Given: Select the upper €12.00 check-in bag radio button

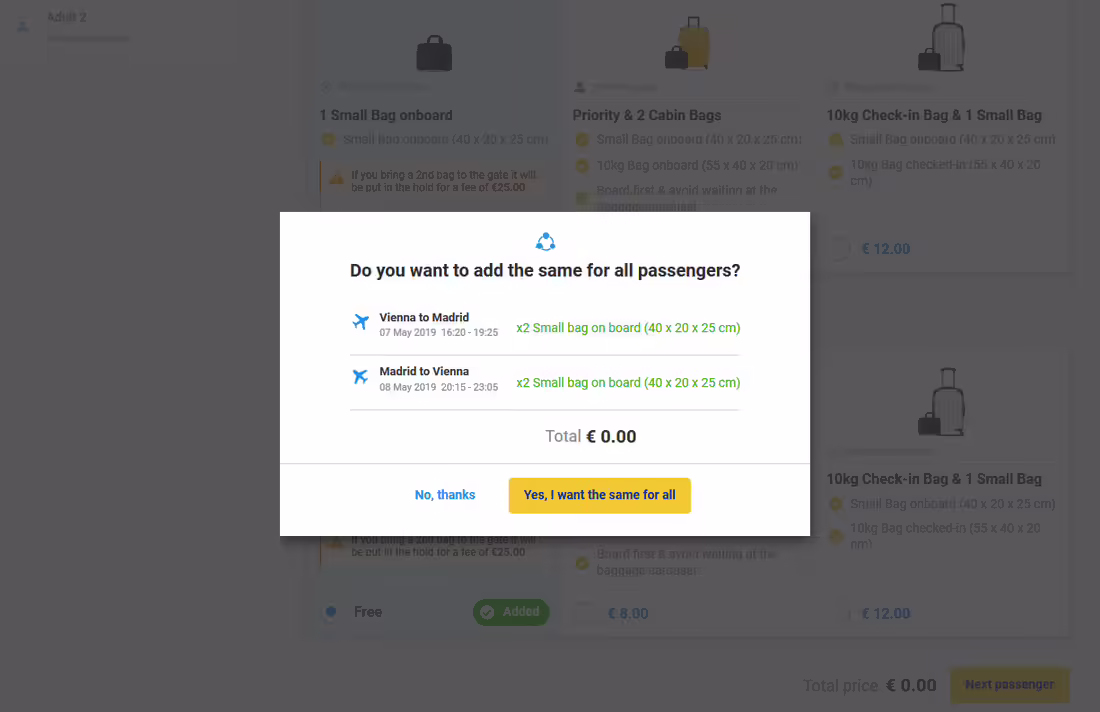Looking at the screenshot, I should pos(839,249).
